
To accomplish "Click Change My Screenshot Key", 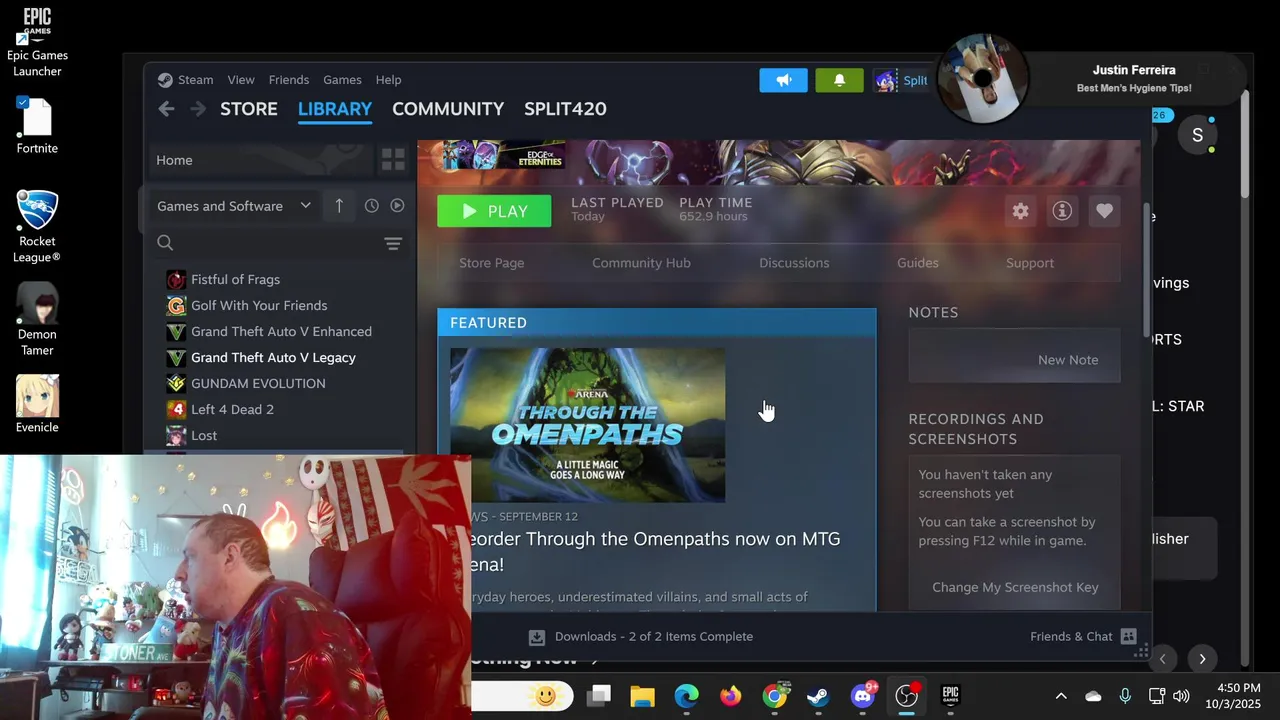I will [1015, 587].
